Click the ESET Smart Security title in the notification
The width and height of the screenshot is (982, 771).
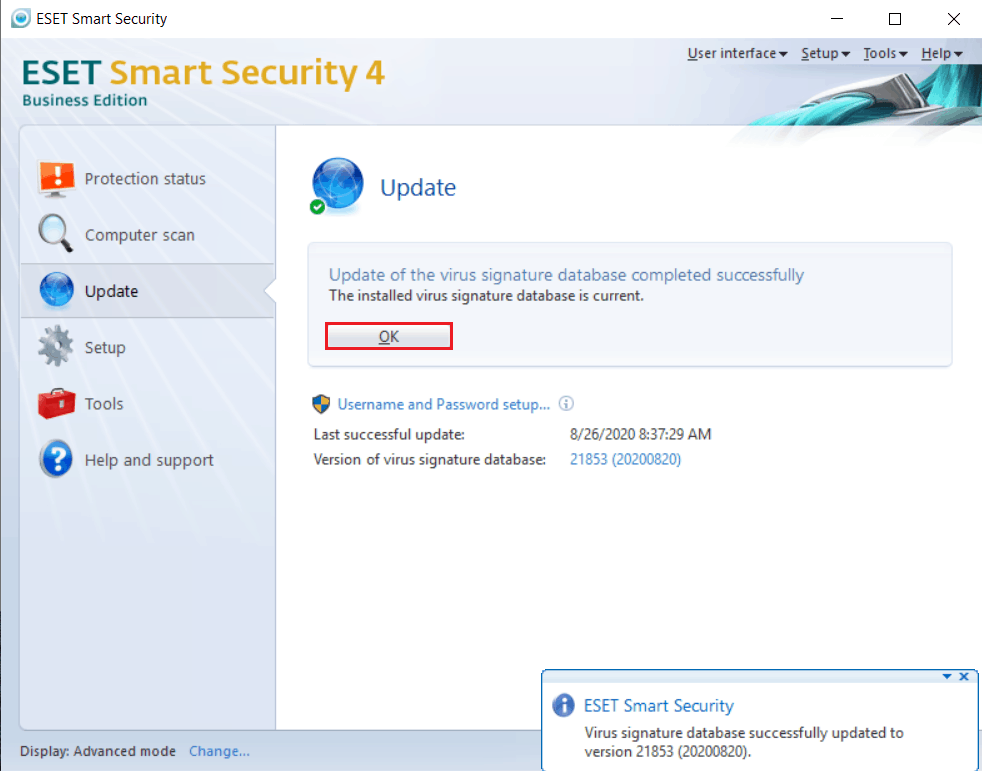click(x=658, y=706)
